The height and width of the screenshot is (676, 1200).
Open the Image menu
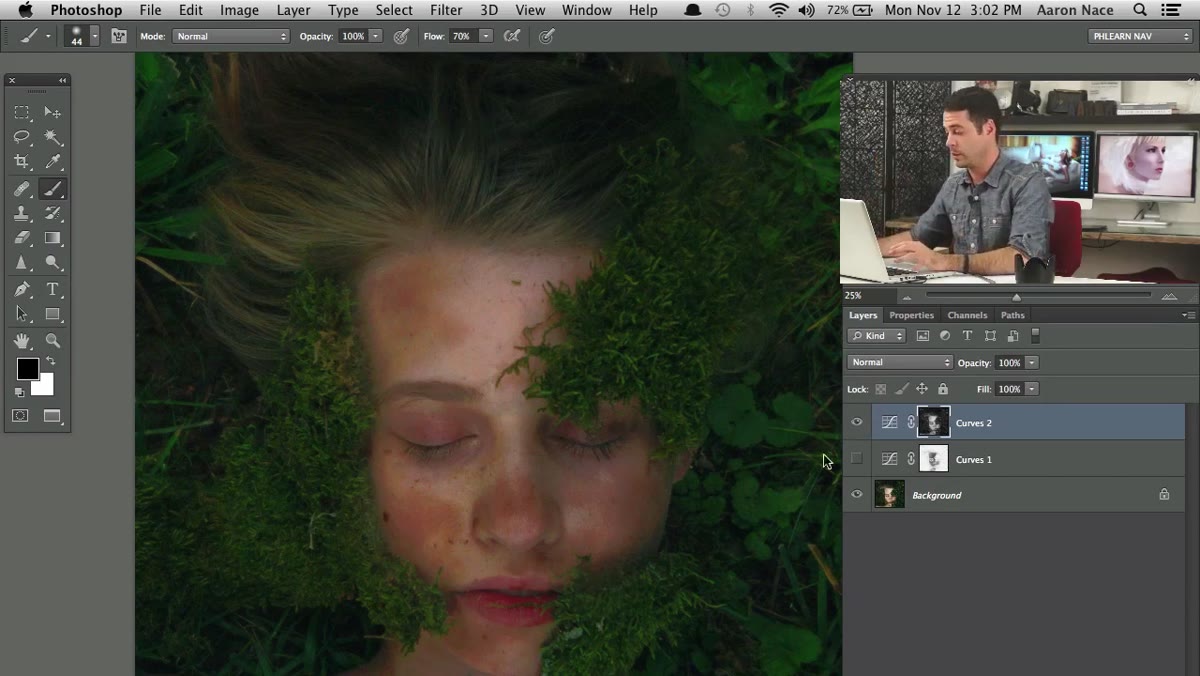[239, 10]
